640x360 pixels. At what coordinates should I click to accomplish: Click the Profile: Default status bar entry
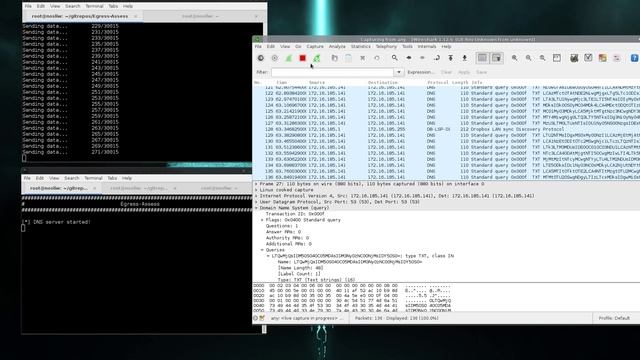click(x=614, y=318)
